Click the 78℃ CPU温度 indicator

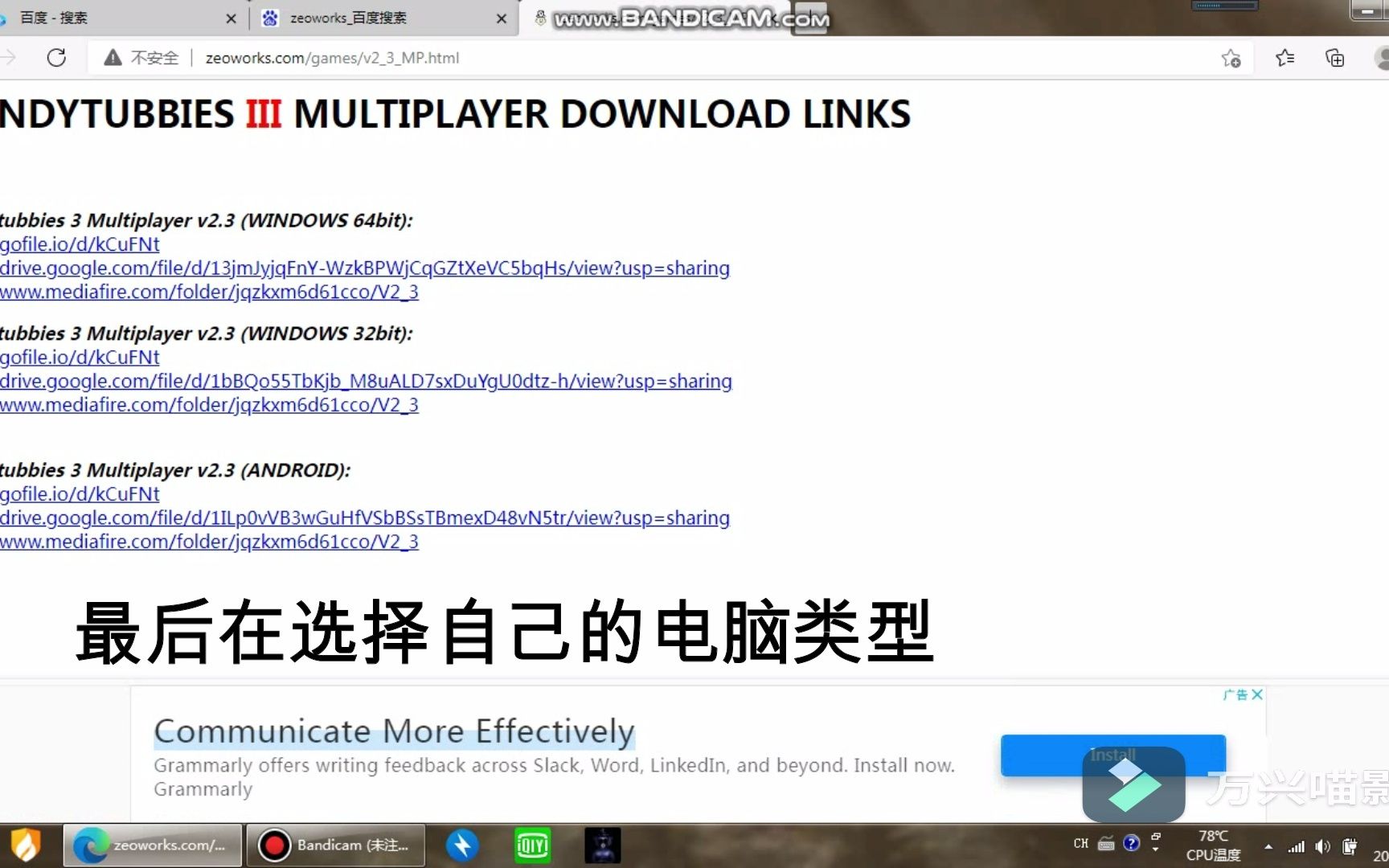[x=1213, y=845]
